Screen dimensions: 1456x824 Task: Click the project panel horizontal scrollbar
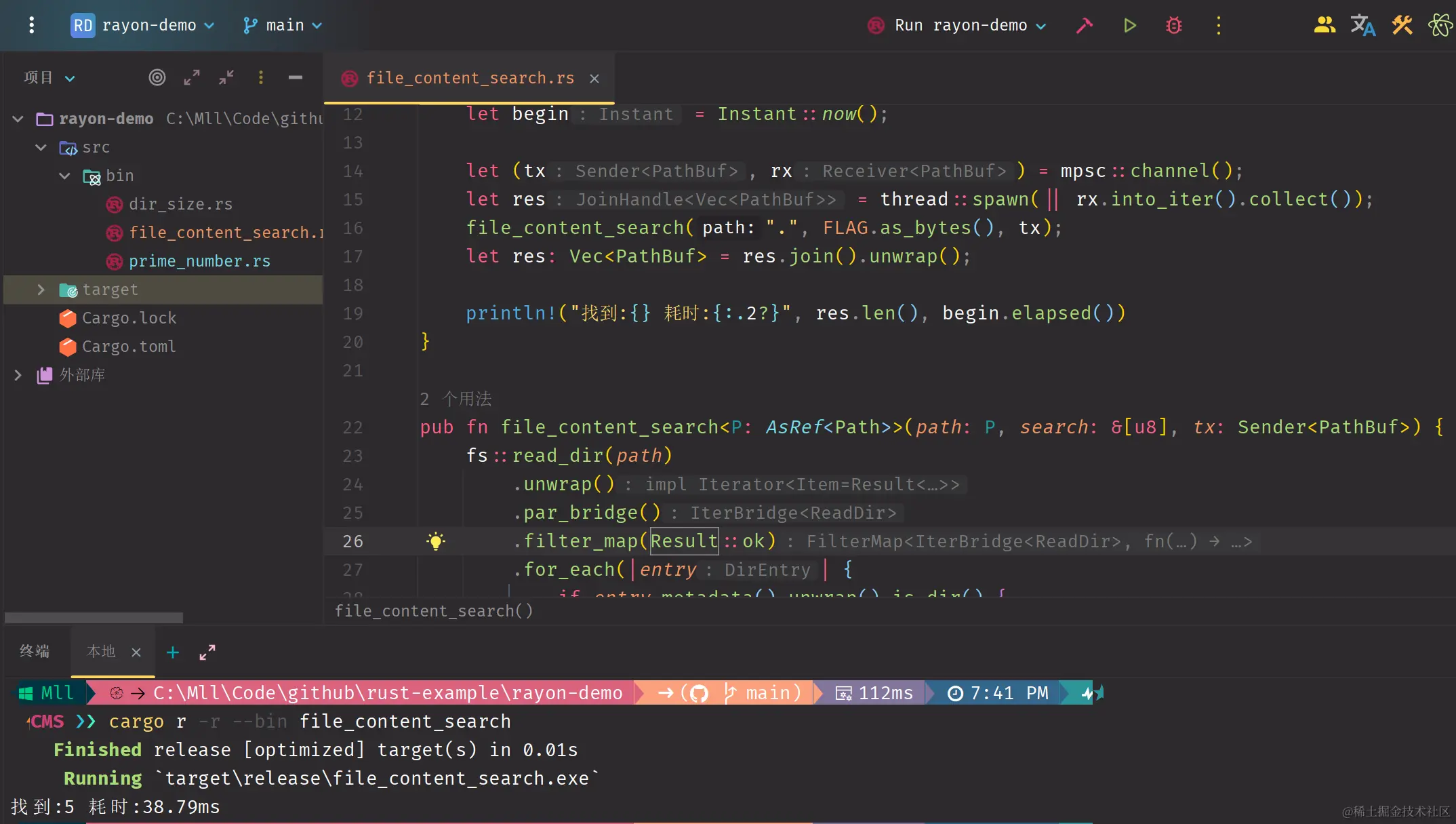tap(94, 618)
